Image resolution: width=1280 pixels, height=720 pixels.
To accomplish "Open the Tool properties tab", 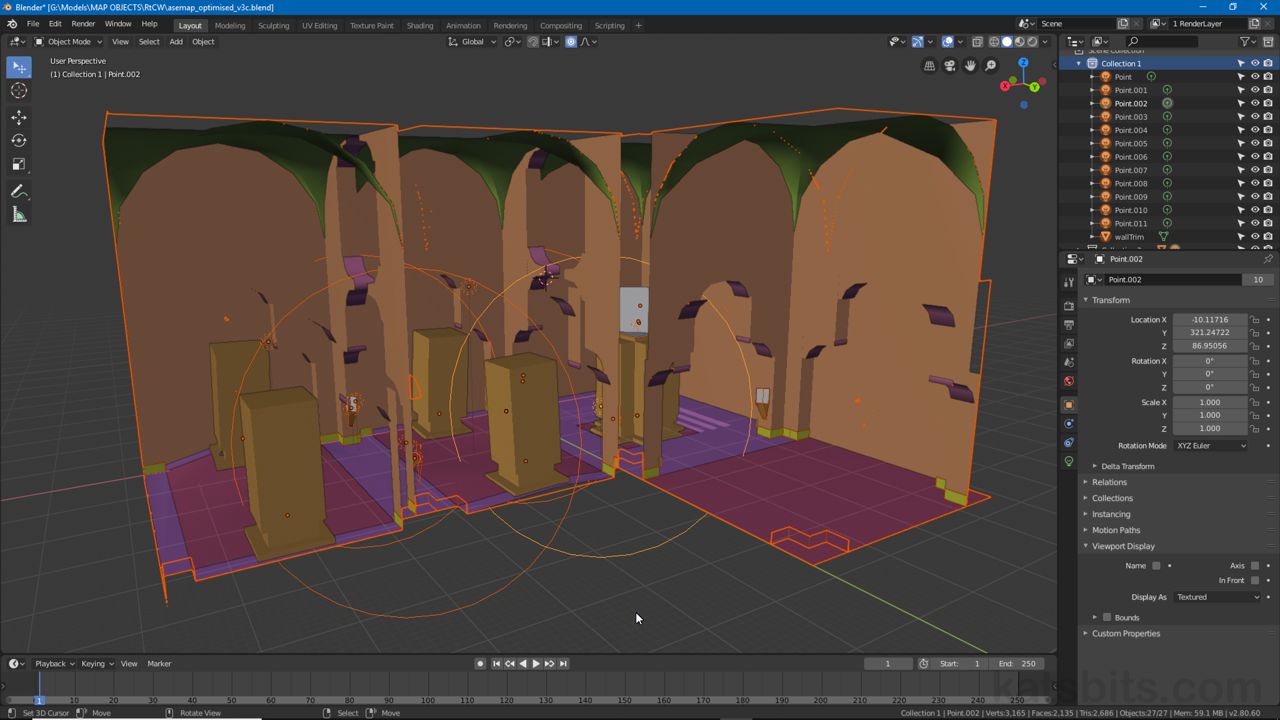I will click(1069, 283).
